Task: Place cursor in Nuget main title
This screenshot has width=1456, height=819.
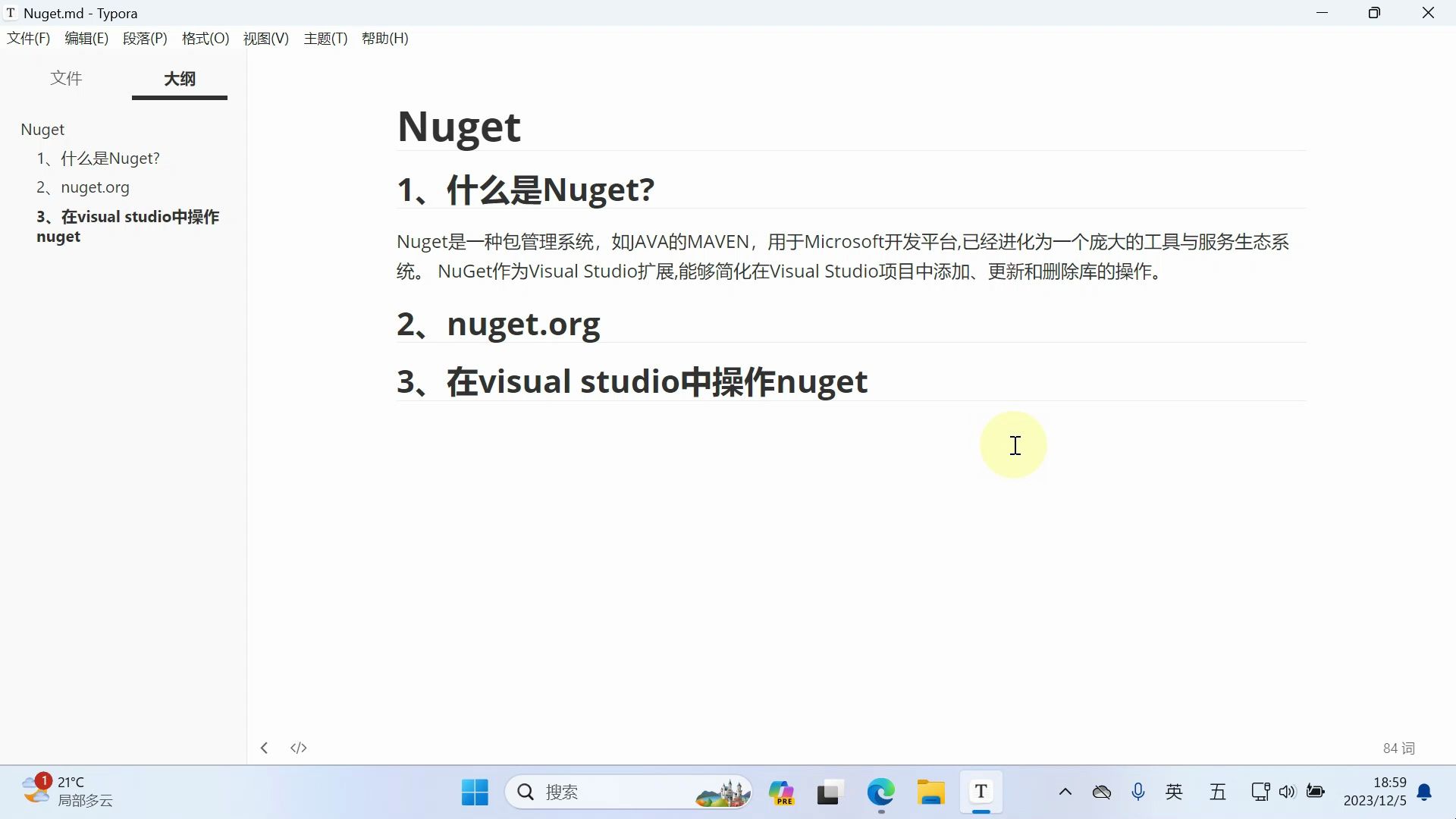Action: [459, 126]
